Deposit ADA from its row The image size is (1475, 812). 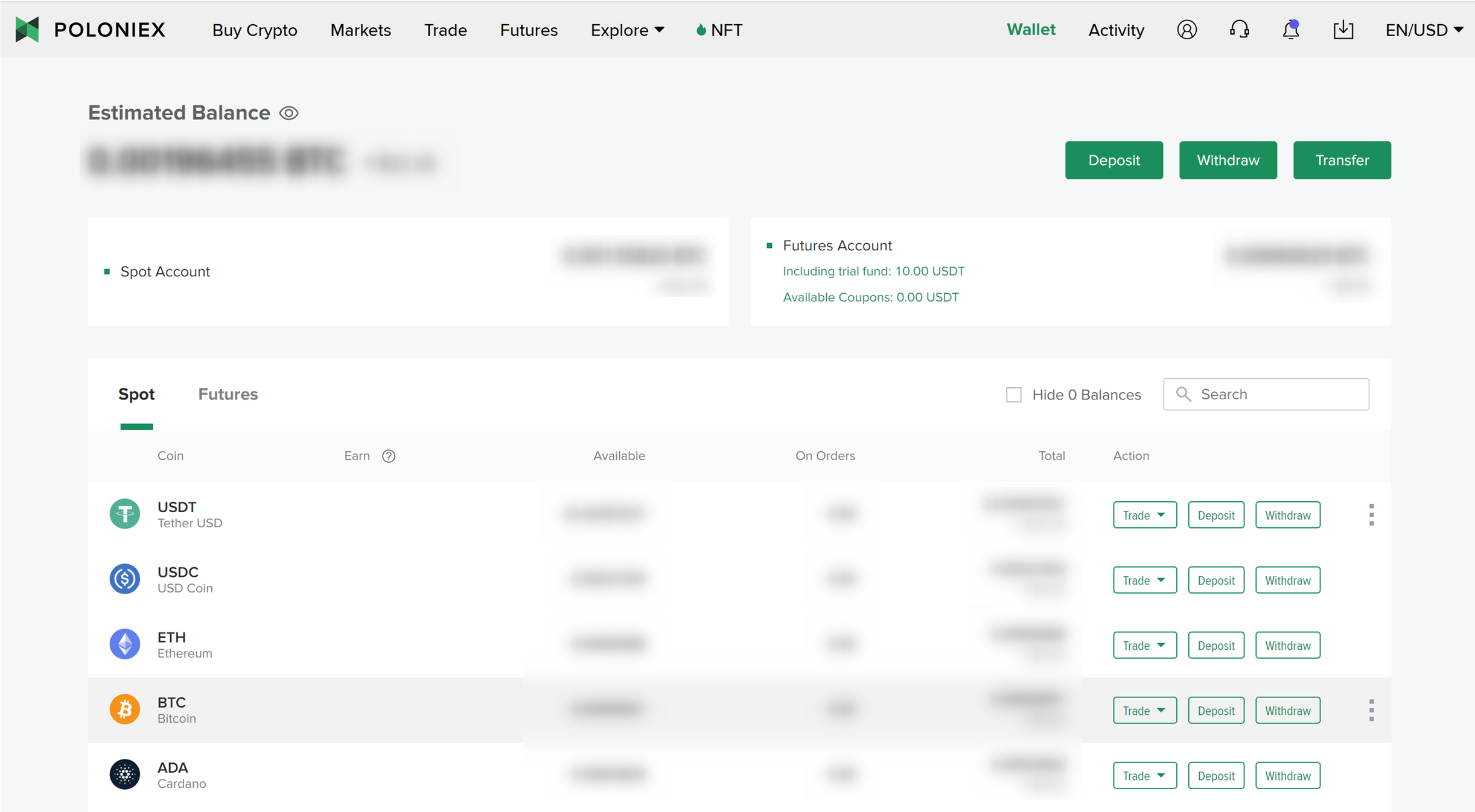point(1216,775)
